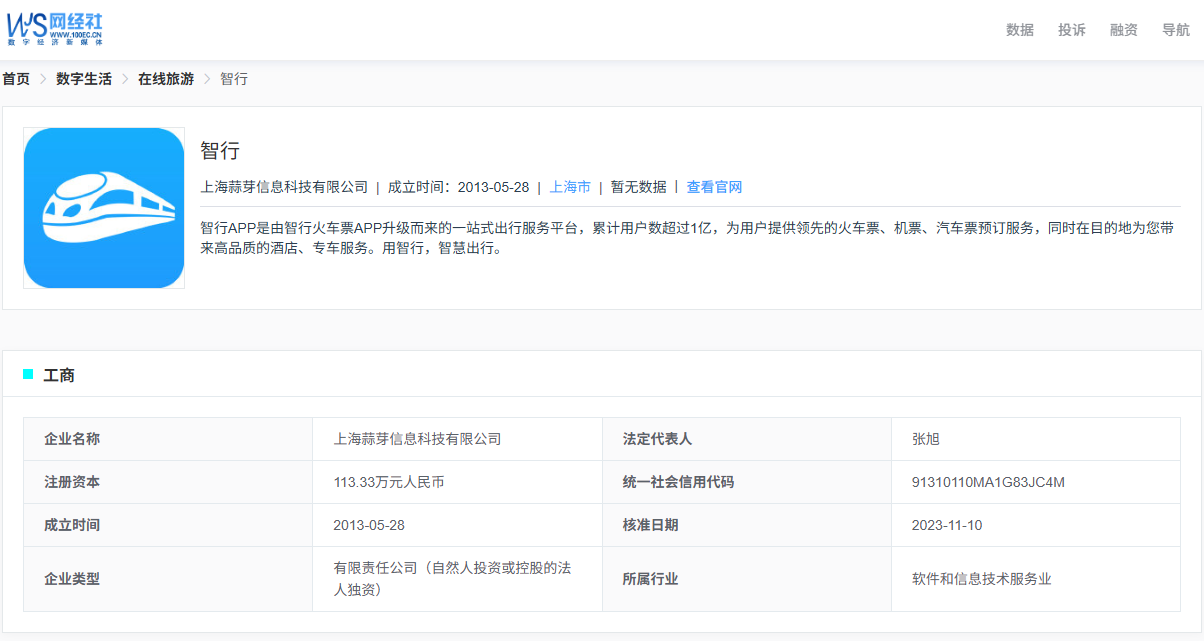Select 软件和信息技术服务业 industry value

982,579
